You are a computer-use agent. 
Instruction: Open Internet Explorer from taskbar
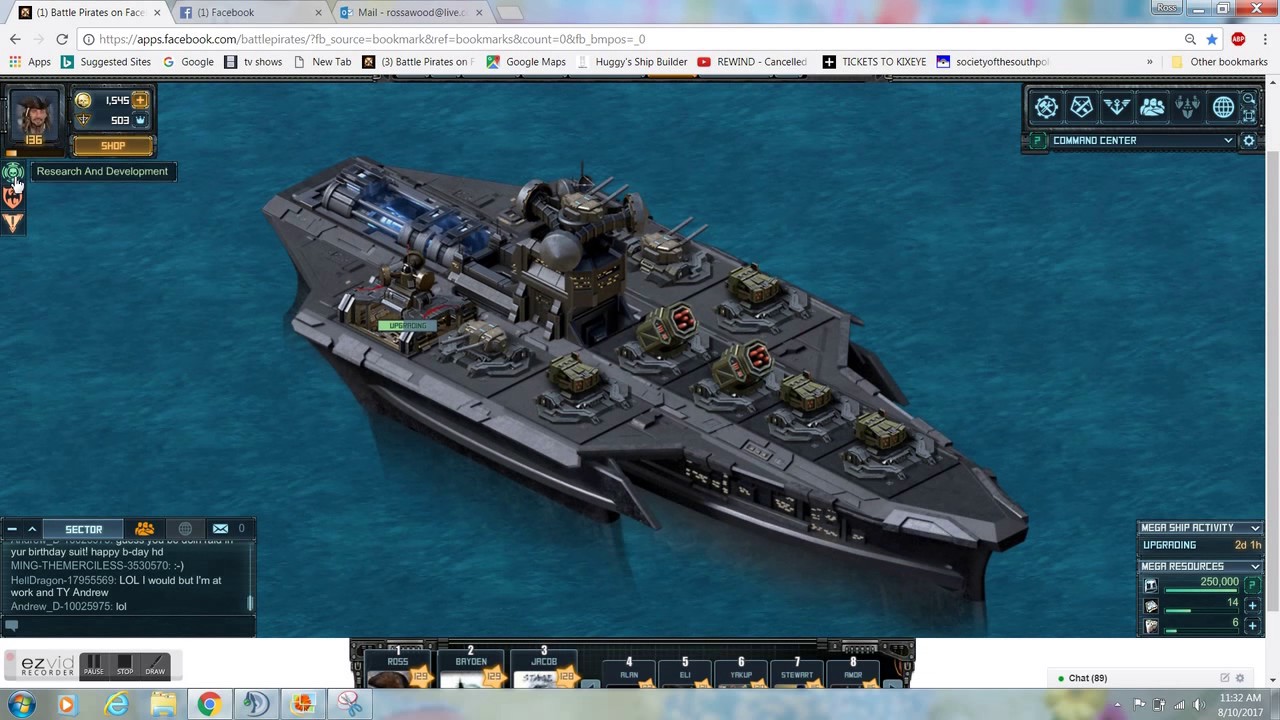pyautogui.click(x=116, y=705)
